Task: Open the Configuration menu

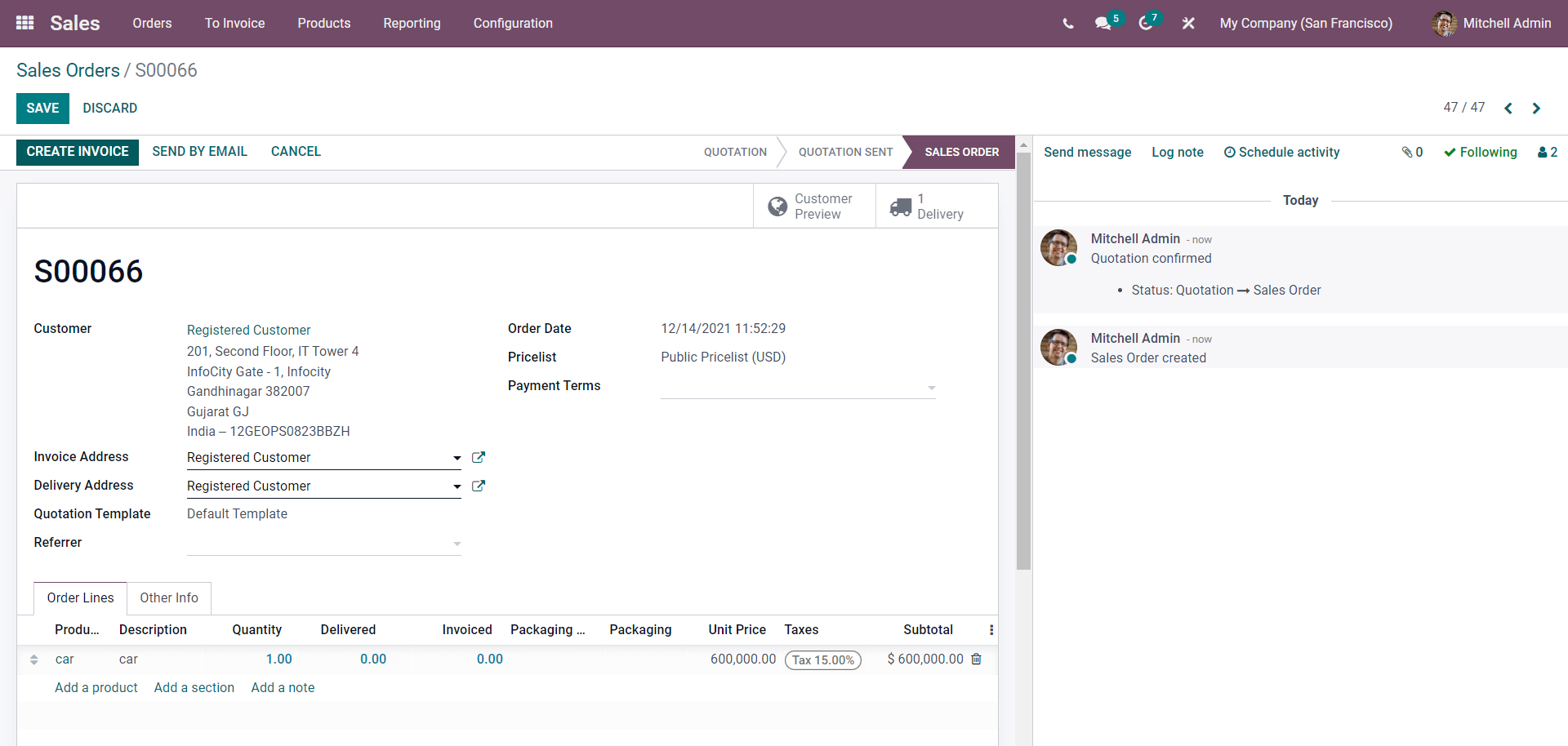Action: pos(513,24)
